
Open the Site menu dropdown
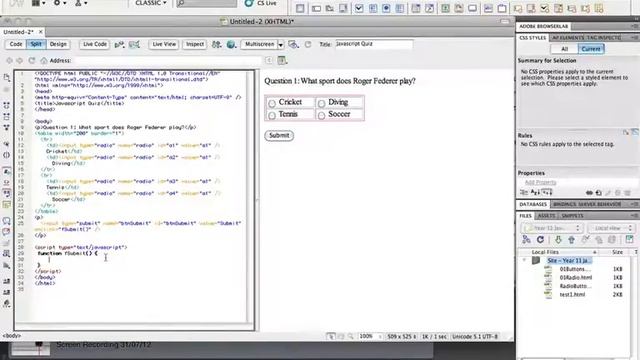pos(81,3)
